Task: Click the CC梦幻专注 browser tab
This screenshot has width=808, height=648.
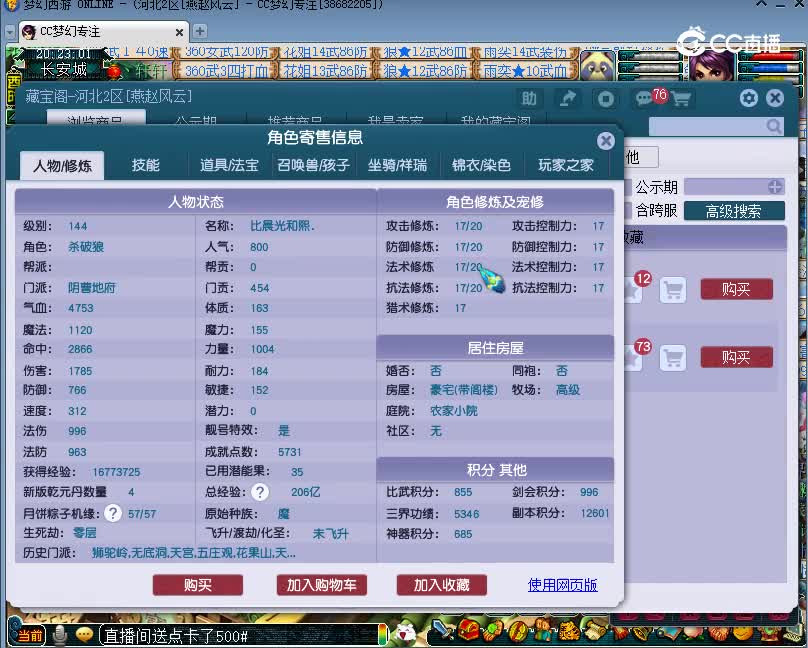Action: (x=103, y=32)
